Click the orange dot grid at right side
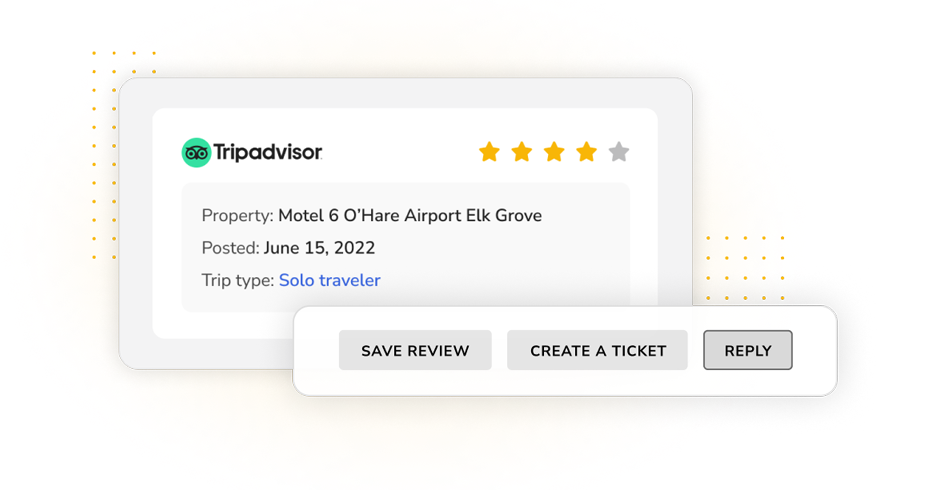928x490 pixels. pyautogui.click(x=745, y=268)
